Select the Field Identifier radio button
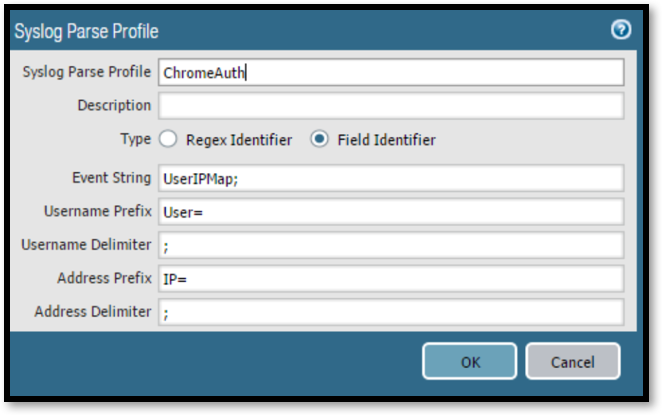This screenshot has width=662, height=415. pyautogui.click(x=320, y=140)
